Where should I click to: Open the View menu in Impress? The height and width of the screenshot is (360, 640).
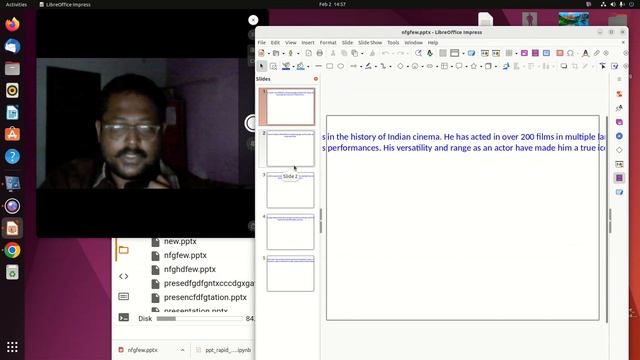[x=291, y=42]
